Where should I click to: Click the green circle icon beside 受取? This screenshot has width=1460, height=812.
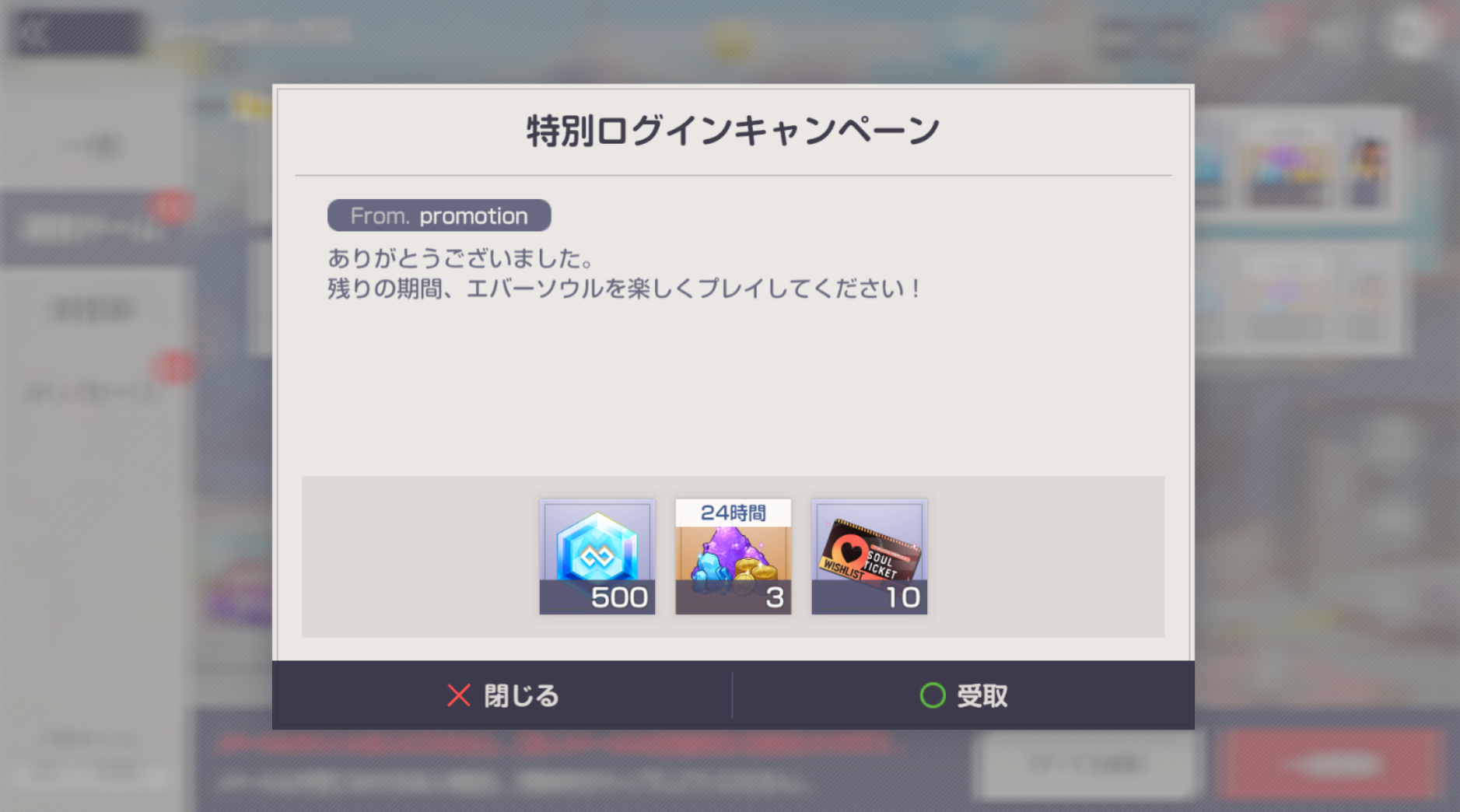(x=933, y=695)
